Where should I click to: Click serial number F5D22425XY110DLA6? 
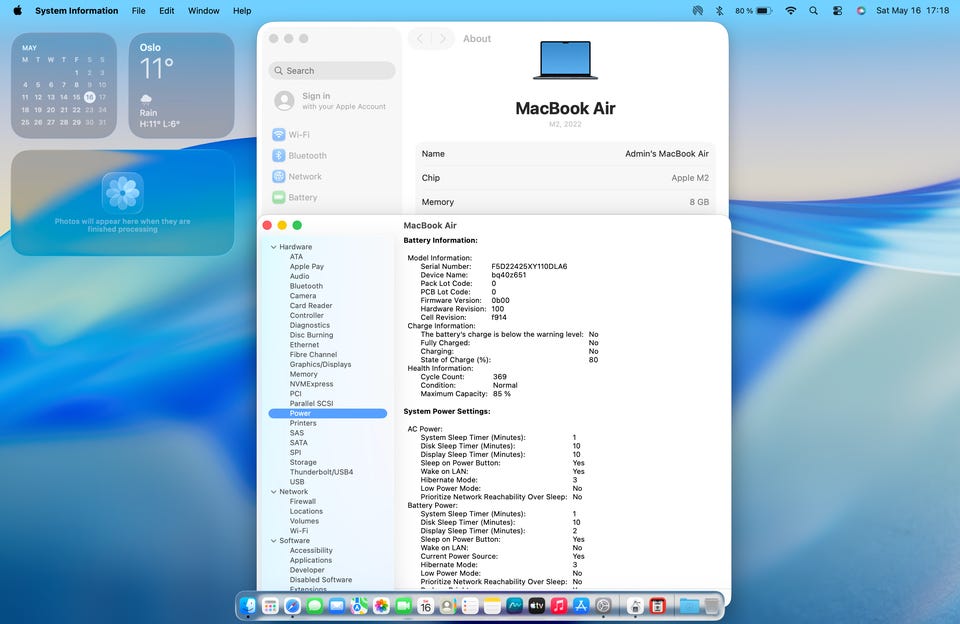click(529, 266)
